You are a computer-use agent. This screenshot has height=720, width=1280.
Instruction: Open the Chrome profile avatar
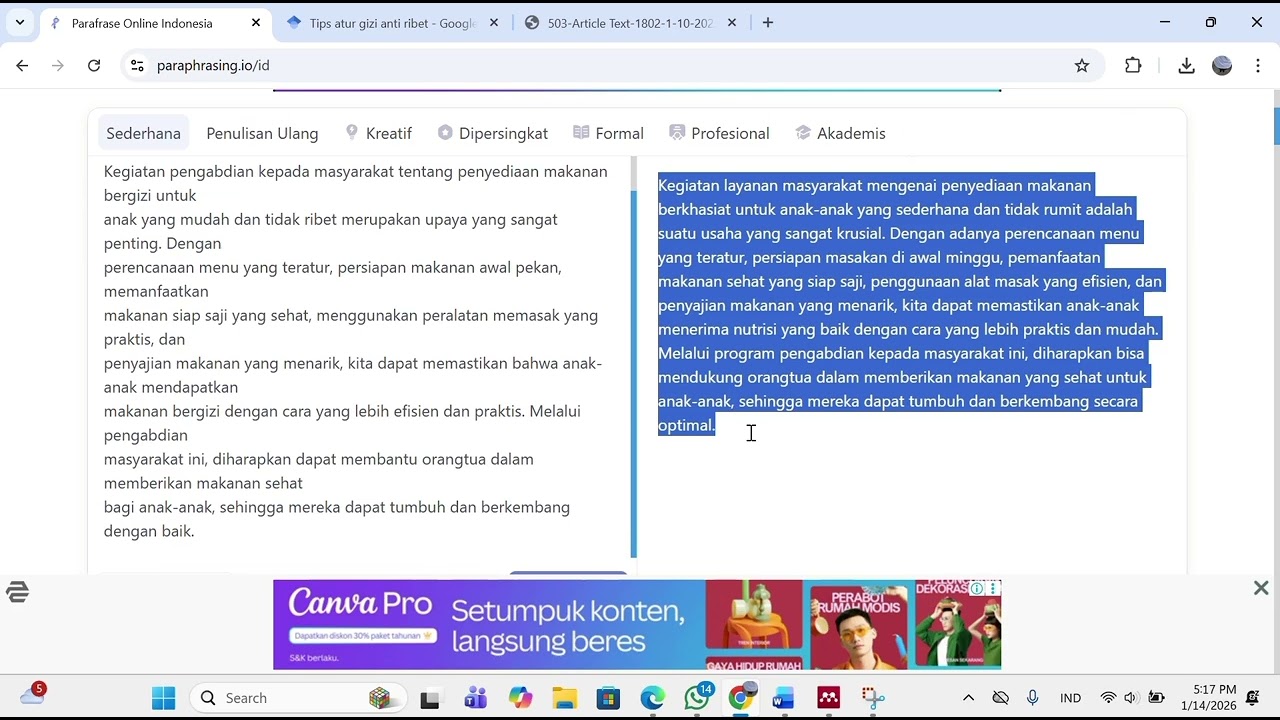[x=1222, y=65]
